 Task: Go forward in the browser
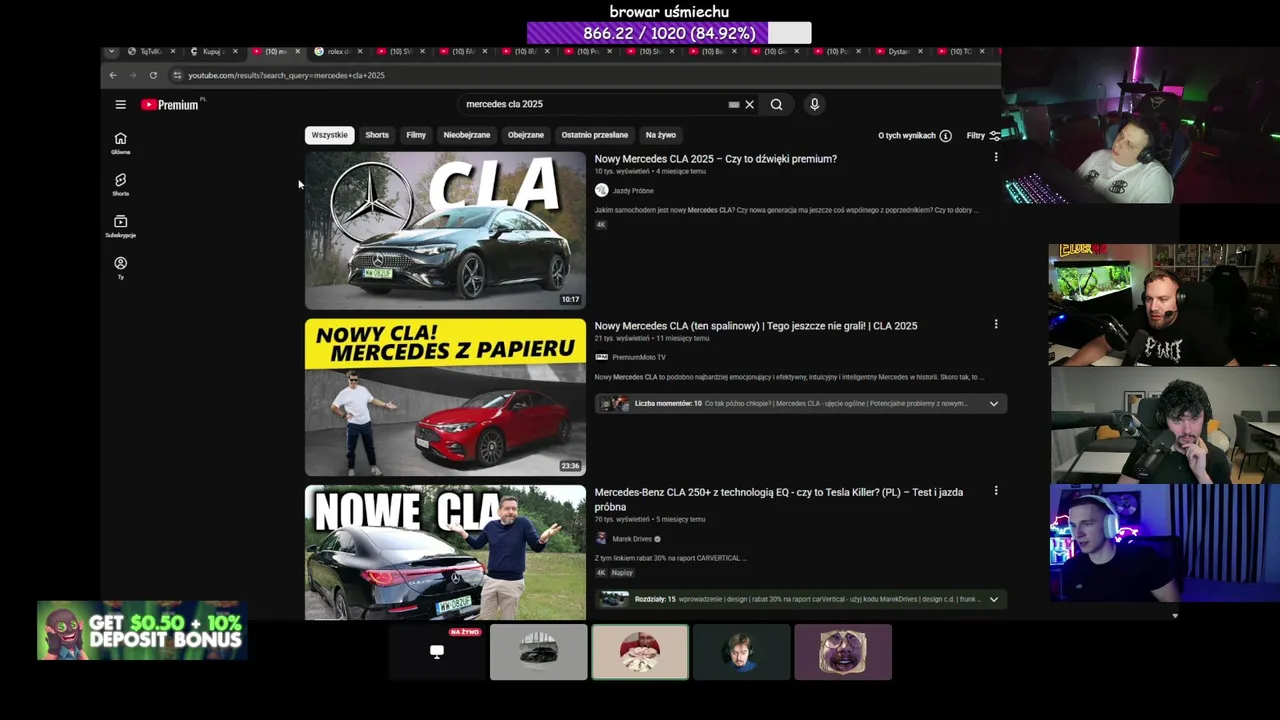(x=132, y=75)
